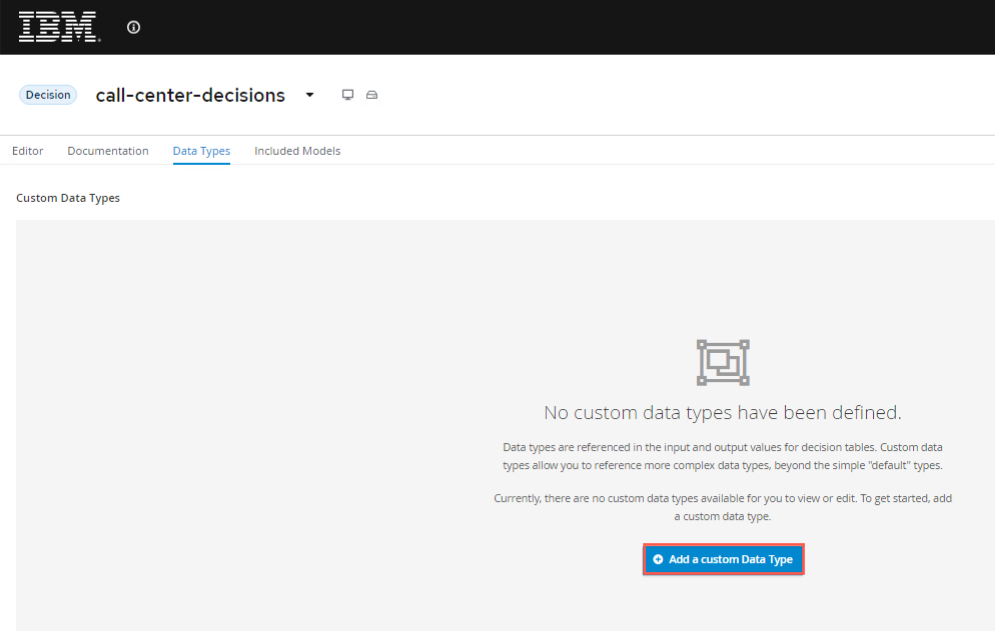This screenshot has width=995, height=631.
Task: Click the monitor icon next to the title
Action: click(x=348, y=95)
